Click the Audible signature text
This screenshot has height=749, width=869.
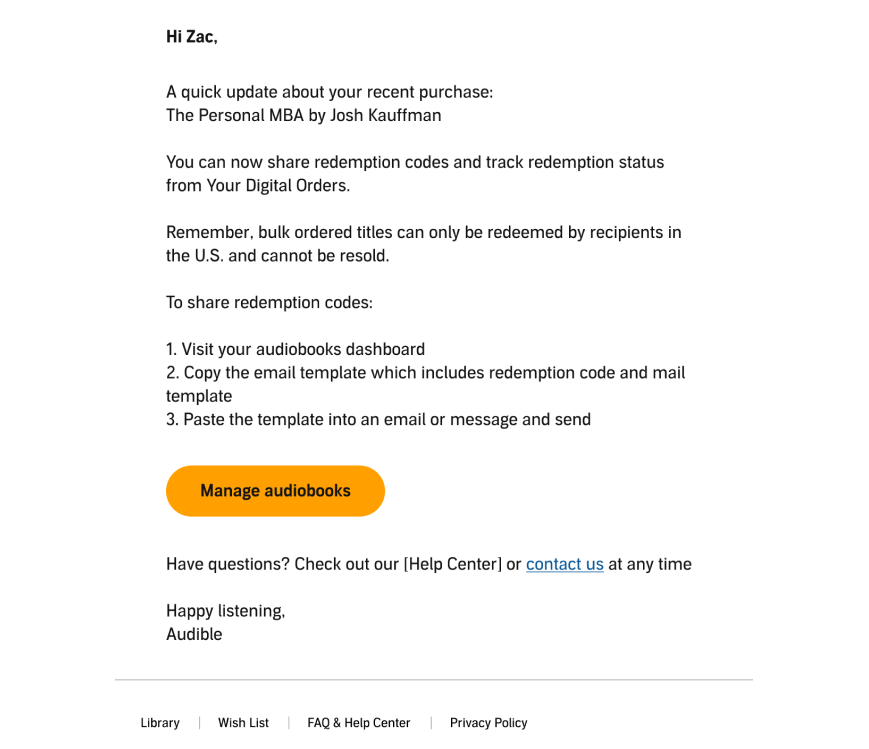(194, 634)
